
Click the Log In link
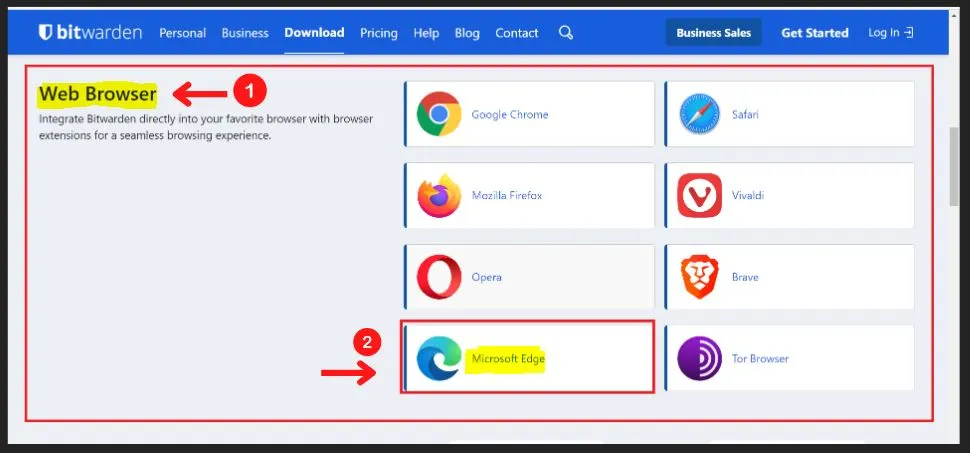(890, 32)
